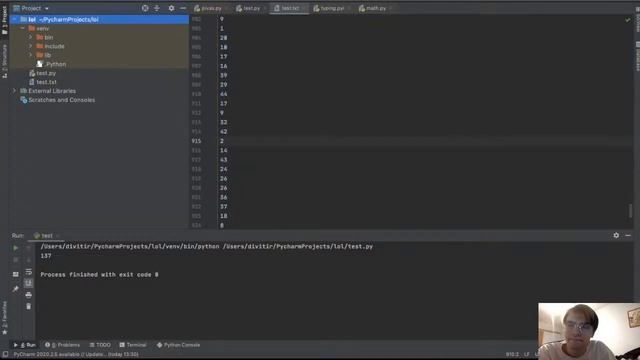This screenshot has height=360, width=640.
Task: Select the lol project root row
Action: [x=99, y=19]
